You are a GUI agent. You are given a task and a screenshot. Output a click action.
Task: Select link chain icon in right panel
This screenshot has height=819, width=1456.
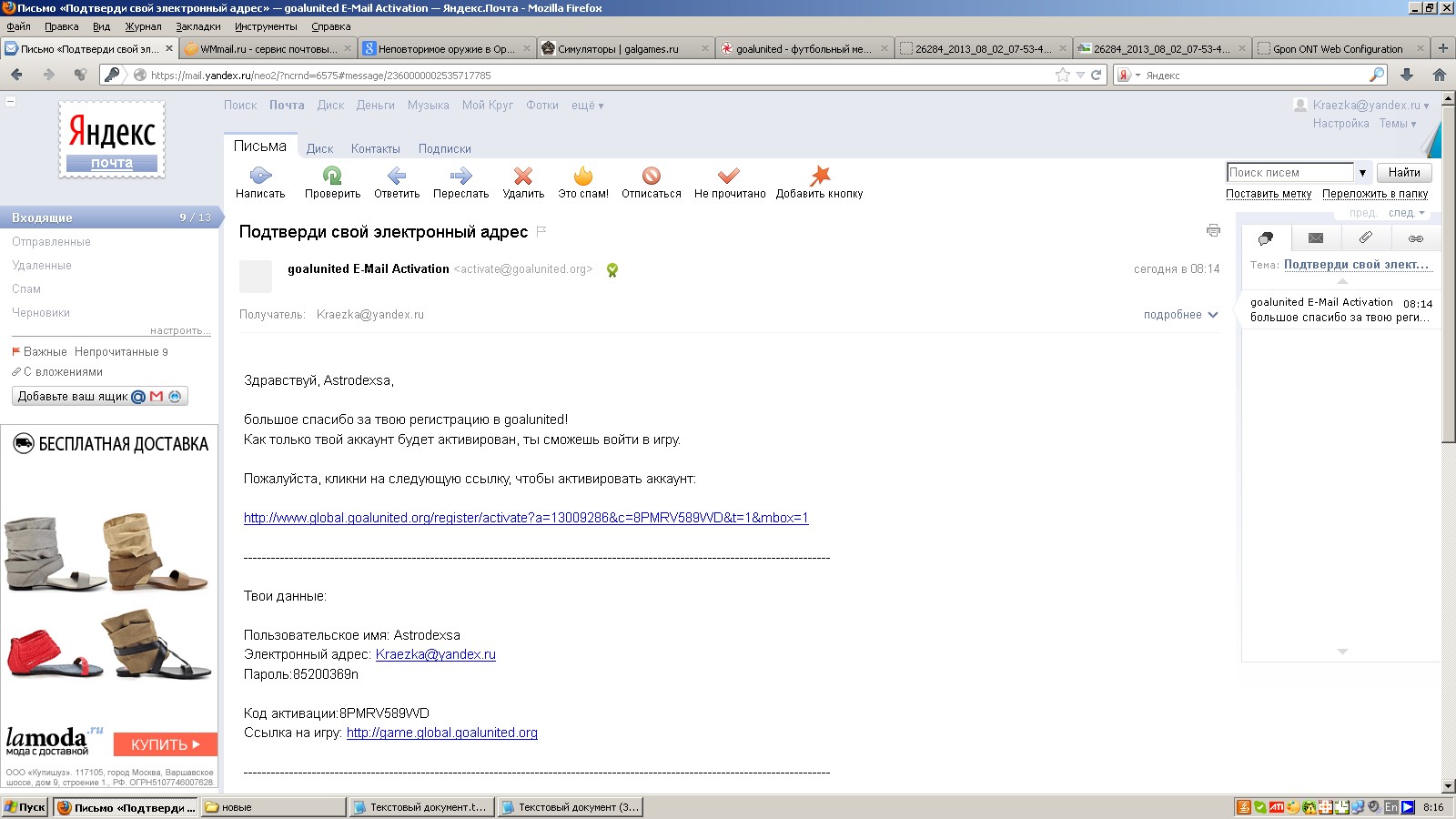point(1416,238)
